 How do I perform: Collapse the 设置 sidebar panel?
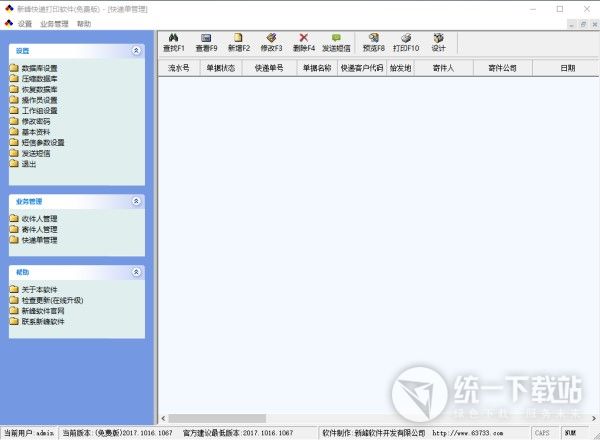pos(136,50)
